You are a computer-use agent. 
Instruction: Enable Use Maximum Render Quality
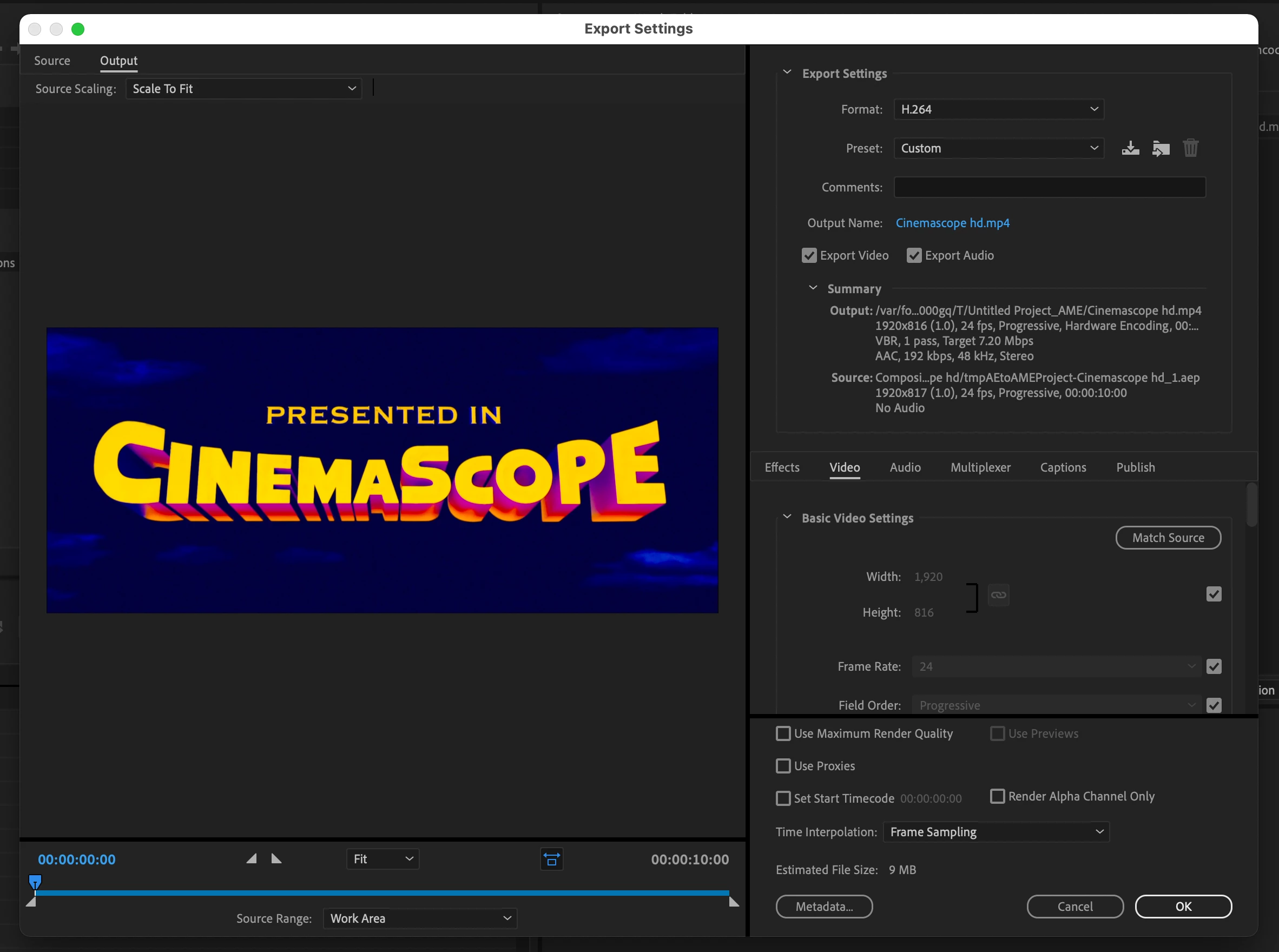[783, 733]
